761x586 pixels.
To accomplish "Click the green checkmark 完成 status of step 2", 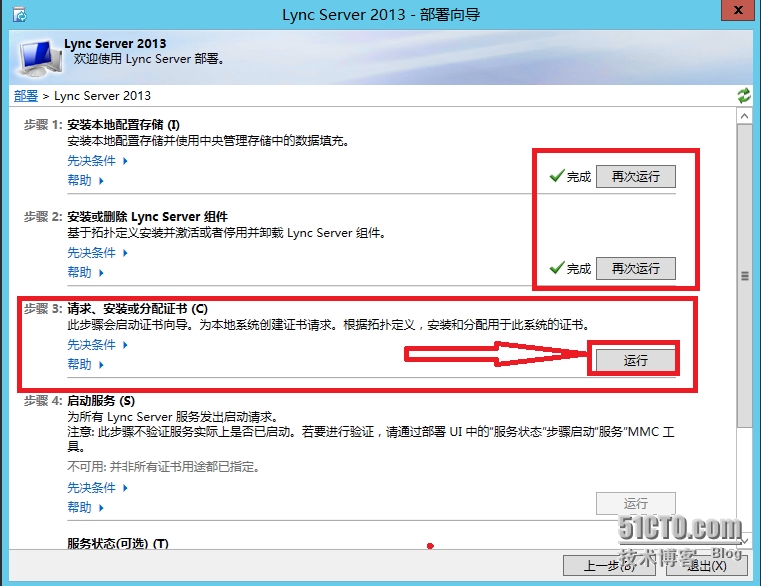I will pos(570,268).
